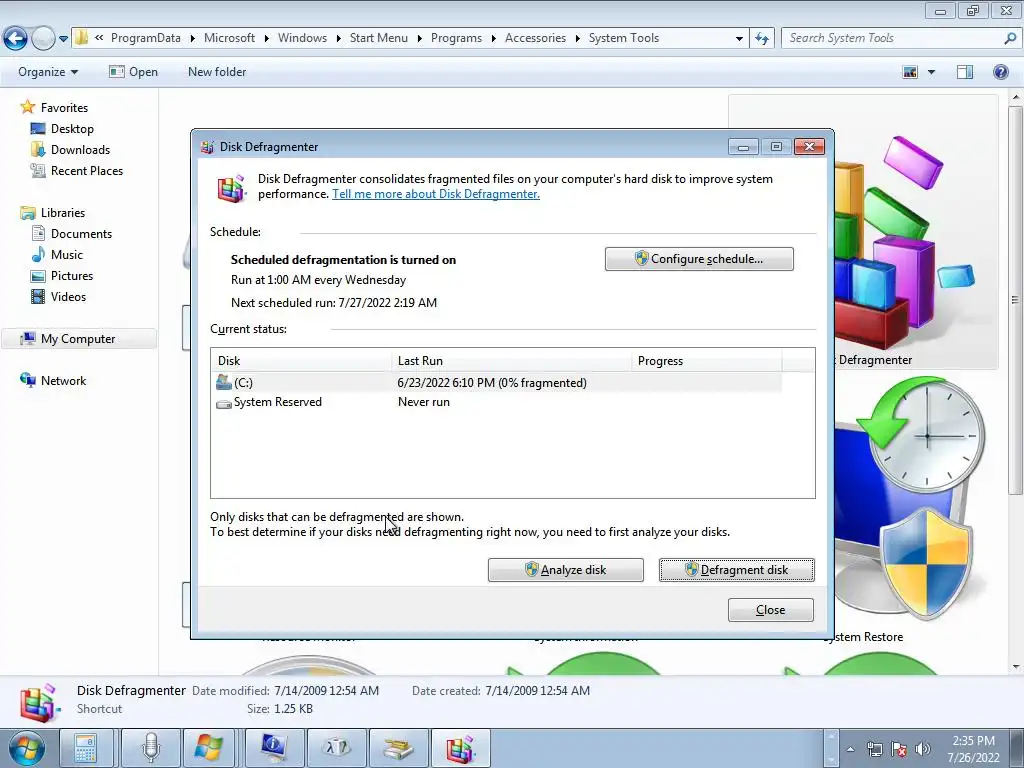This screenshot has width=1024, height=768.
Task: Click the Change your view icon
Action: pos(910,72)
